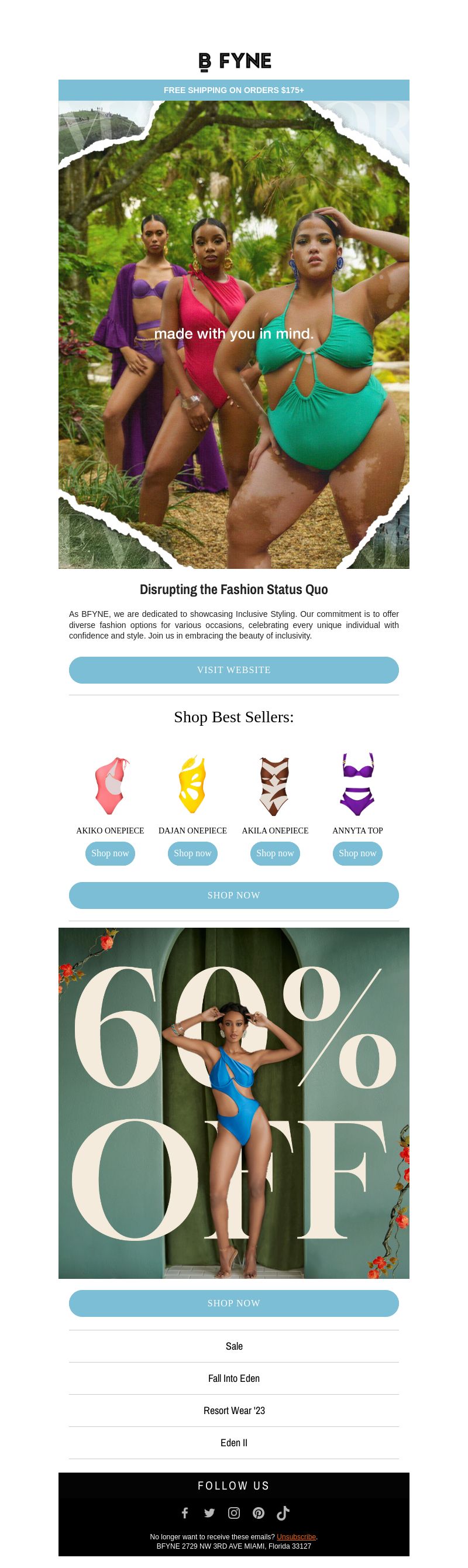Click Shop Now below 60% off banner
The image size is (468, 1568).
pyautogui.click(x=233, y=1303)
